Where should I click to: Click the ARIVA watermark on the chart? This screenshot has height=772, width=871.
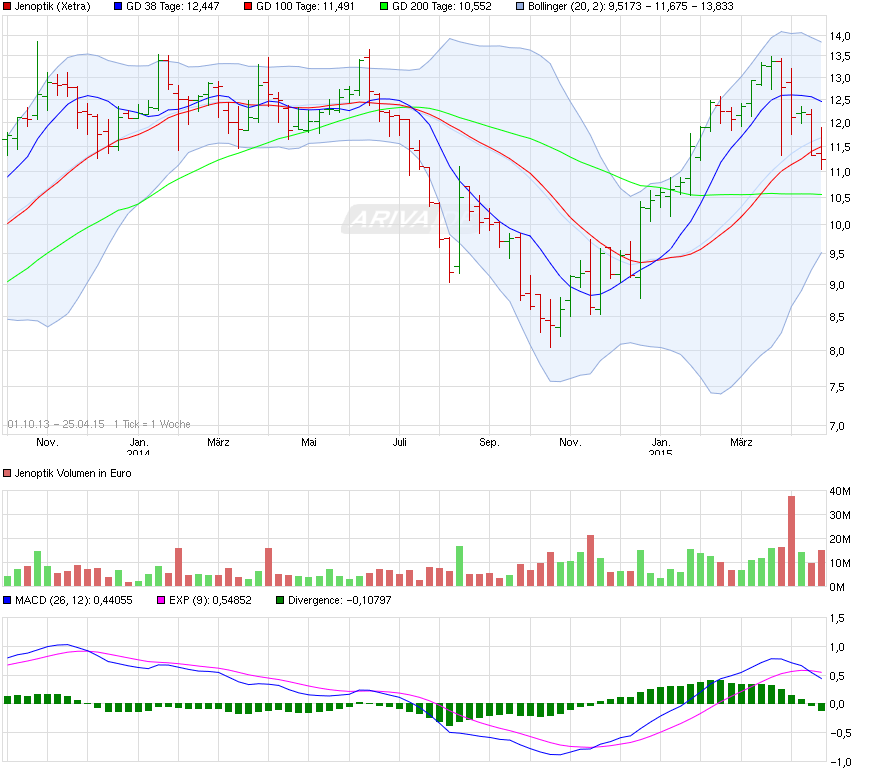(390, 217)
